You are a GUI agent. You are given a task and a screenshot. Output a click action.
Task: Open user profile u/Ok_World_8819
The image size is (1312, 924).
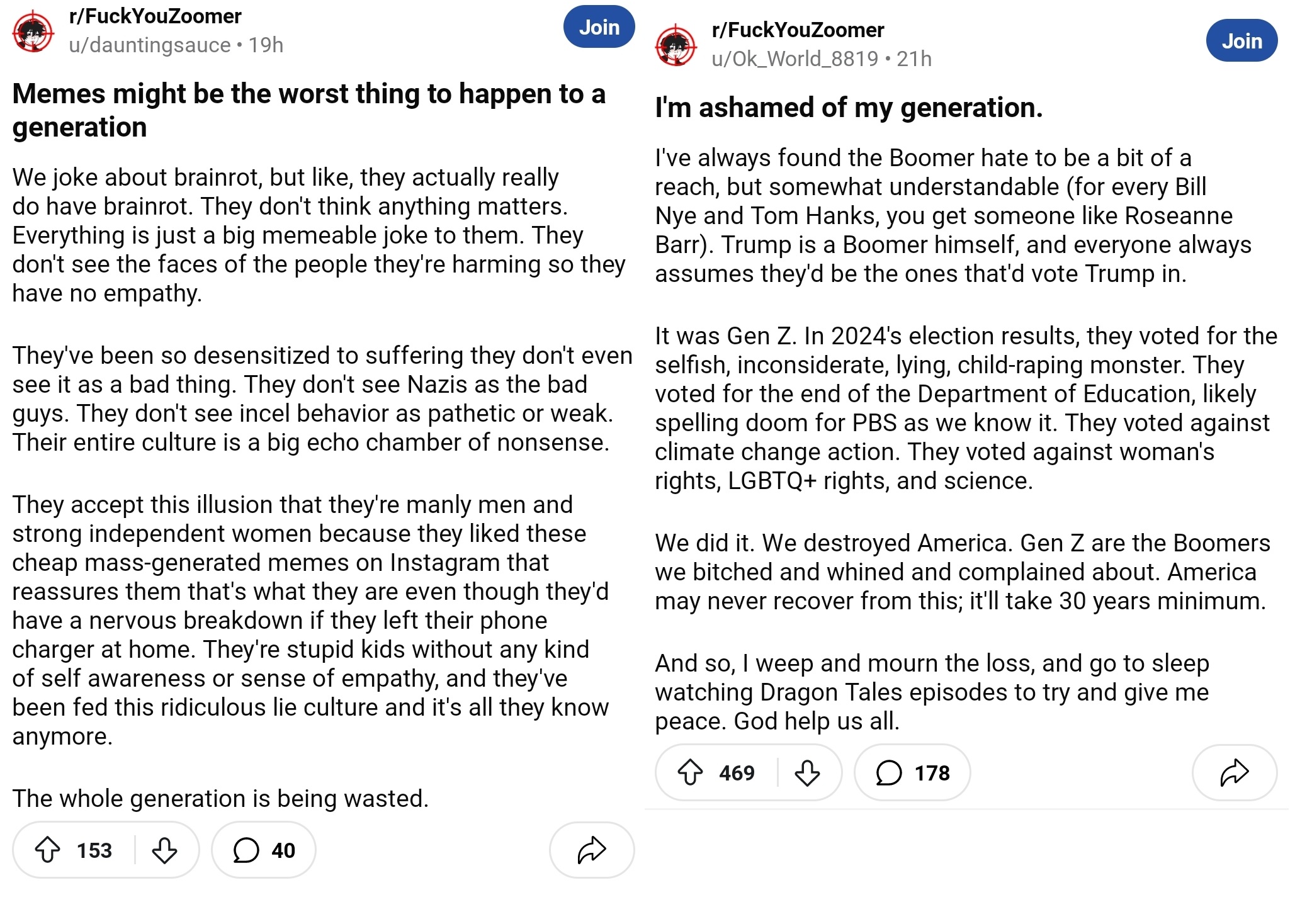tap(795, 59)
